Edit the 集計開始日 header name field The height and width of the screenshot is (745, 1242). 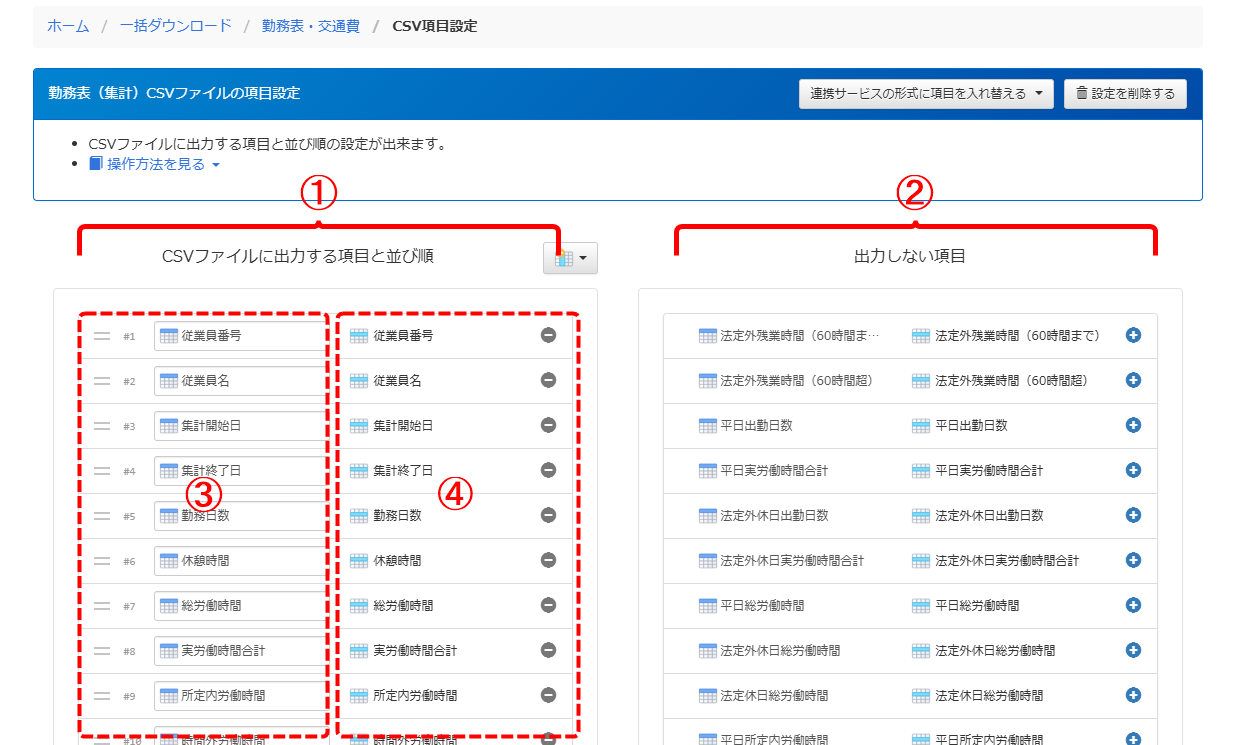240,426
